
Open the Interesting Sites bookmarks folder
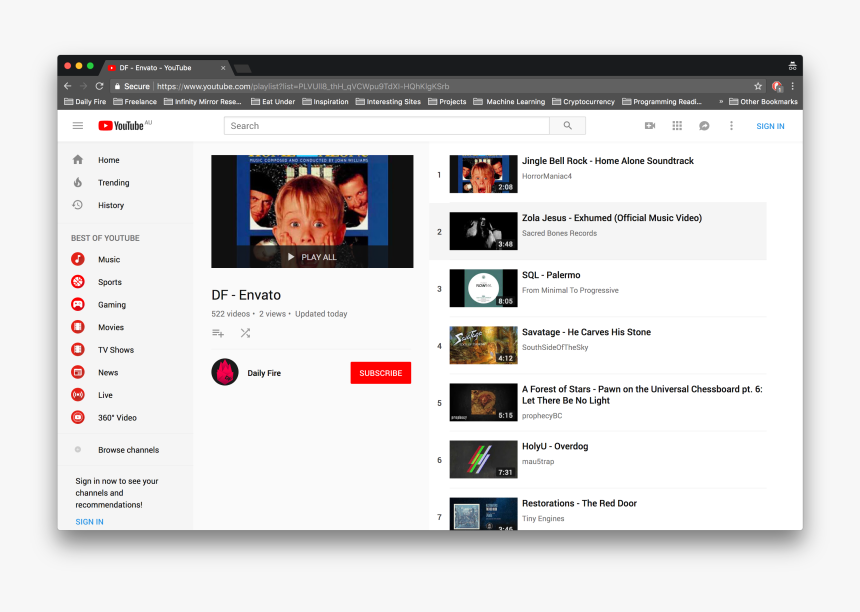pyautogui.click(x=388, y=101)
